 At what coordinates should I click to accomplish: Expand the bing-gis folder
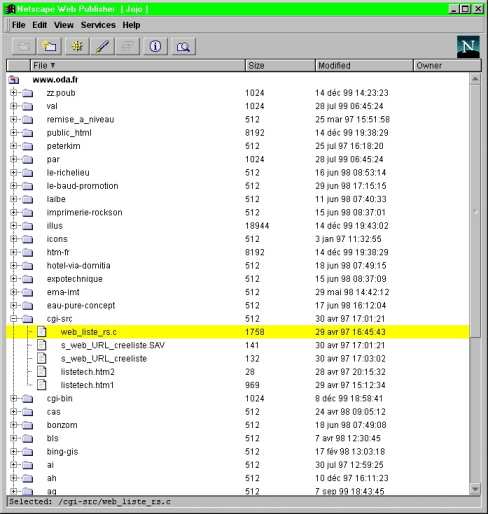[13, 451]
